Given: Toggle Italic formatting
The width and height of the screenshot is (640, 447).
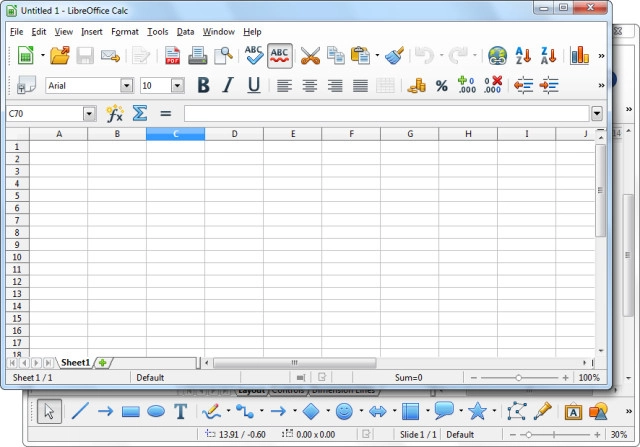Looking at the screenshot, I should 228,85.
